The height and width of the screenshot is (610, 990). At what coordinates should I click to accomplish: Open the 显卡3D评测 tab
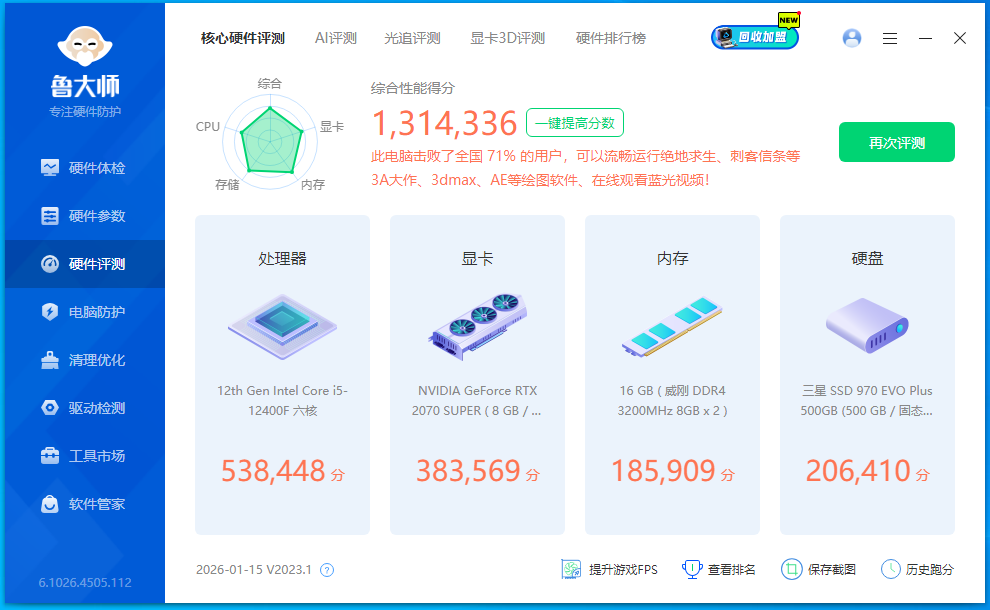coord(507,38)
